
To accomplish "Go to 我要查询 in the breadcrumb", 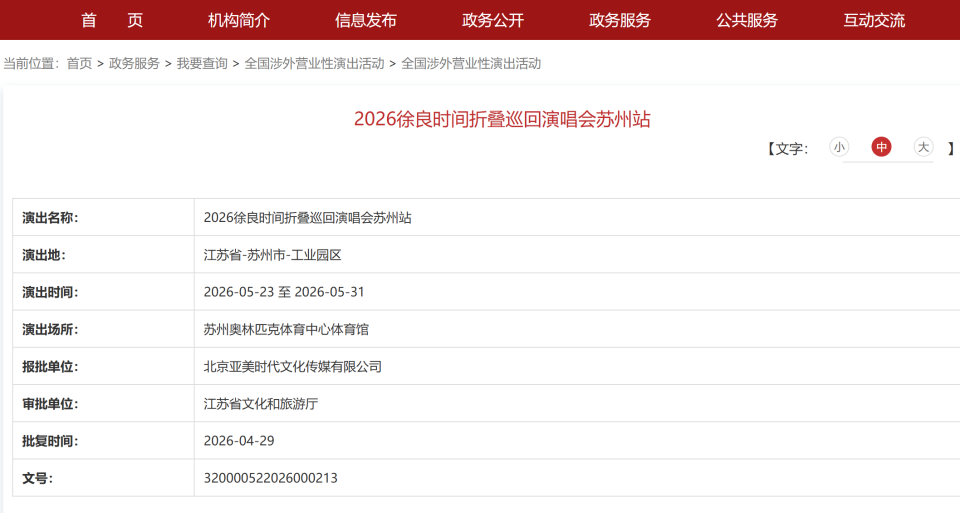I will coord(202,64).
